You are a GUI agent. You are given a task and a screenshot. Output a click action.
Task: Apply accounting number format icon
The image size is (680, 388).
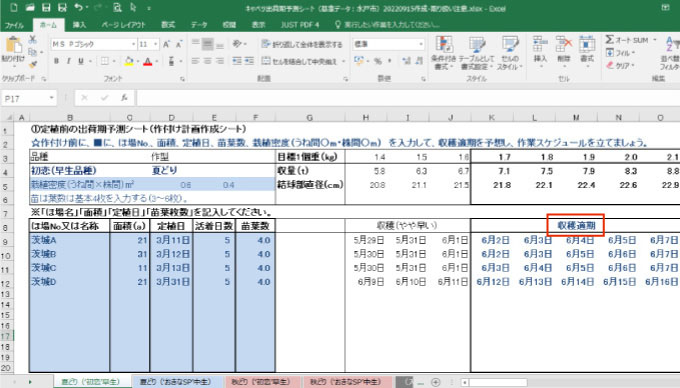359,61
